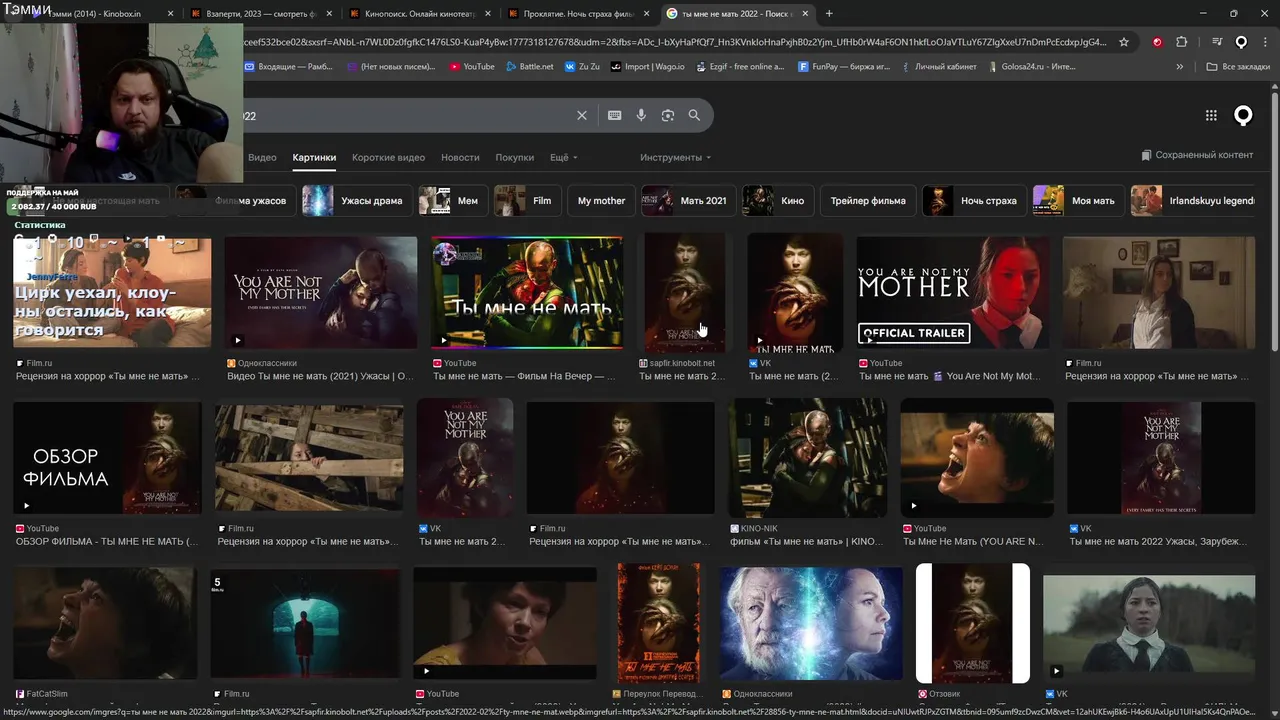The width and height of the screenshot is (1280, 720).
Task: Open the 'Входящие — Рамблер' bookmark
Action: point(289,67)
